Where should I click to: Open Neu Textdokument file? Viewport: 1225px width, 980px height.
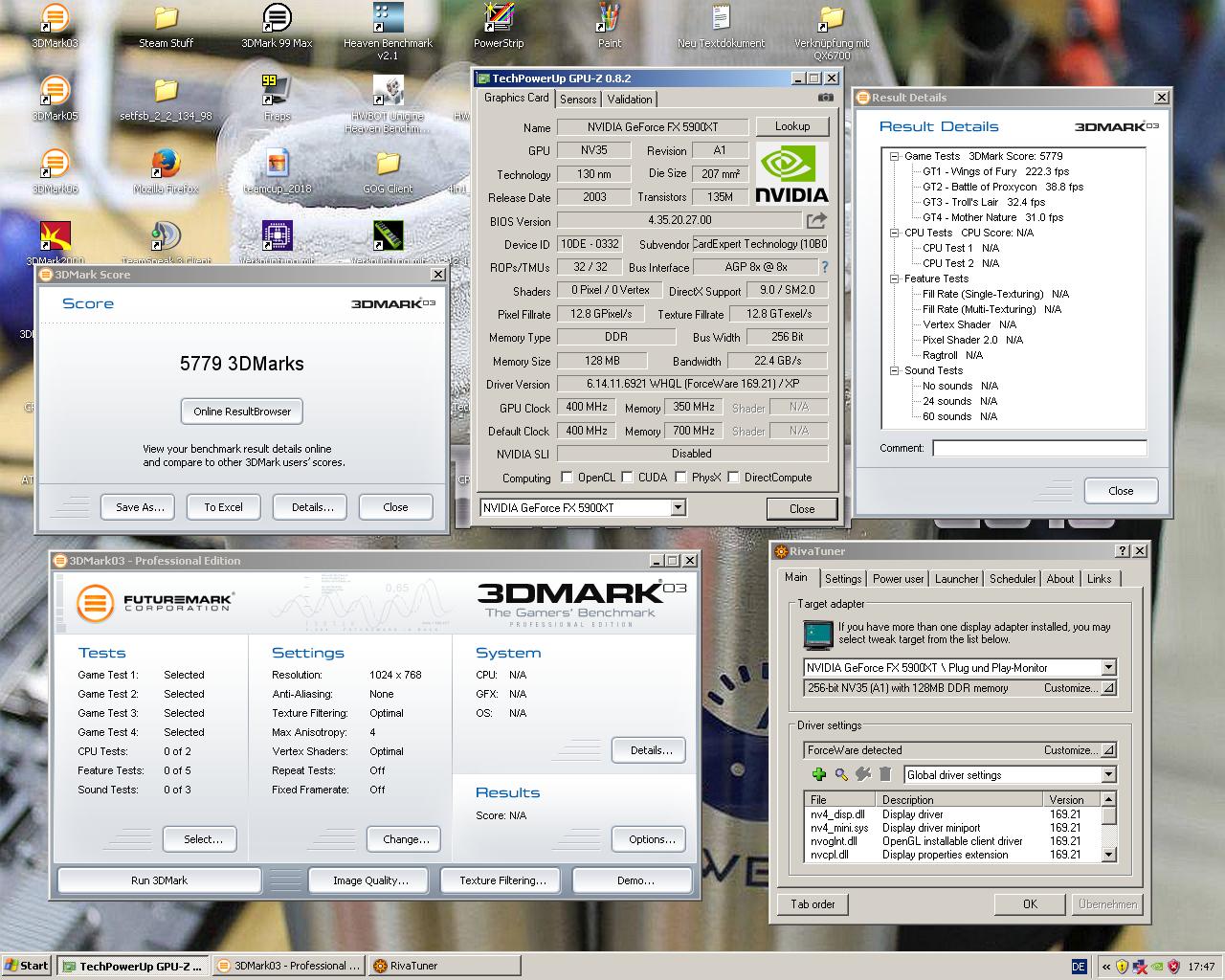pos(721,26)
